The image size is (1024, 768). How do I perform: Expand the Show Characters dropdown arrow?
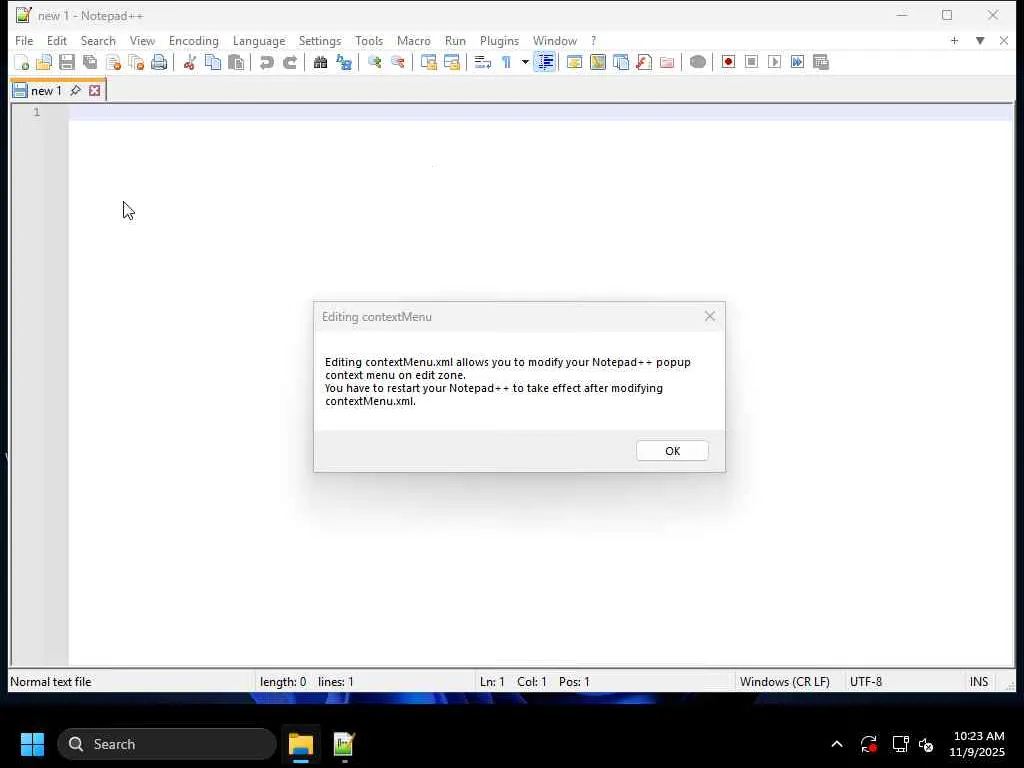click(x=524, y=62)
